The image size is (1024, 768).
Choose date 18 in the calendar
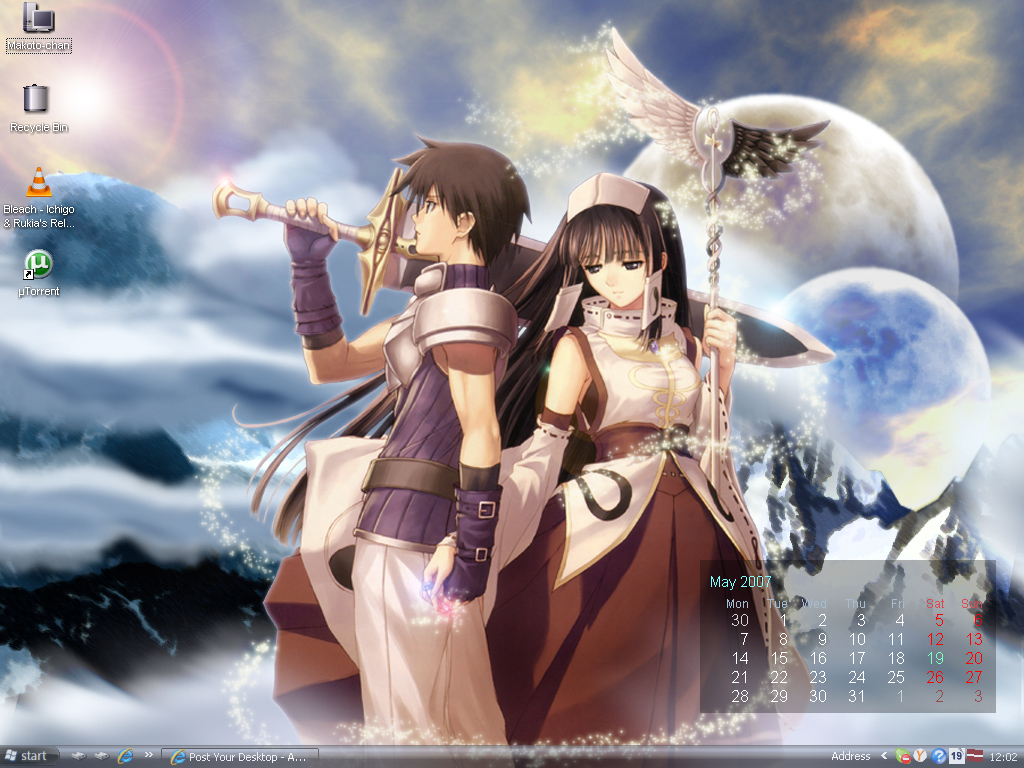click(896, 658)
